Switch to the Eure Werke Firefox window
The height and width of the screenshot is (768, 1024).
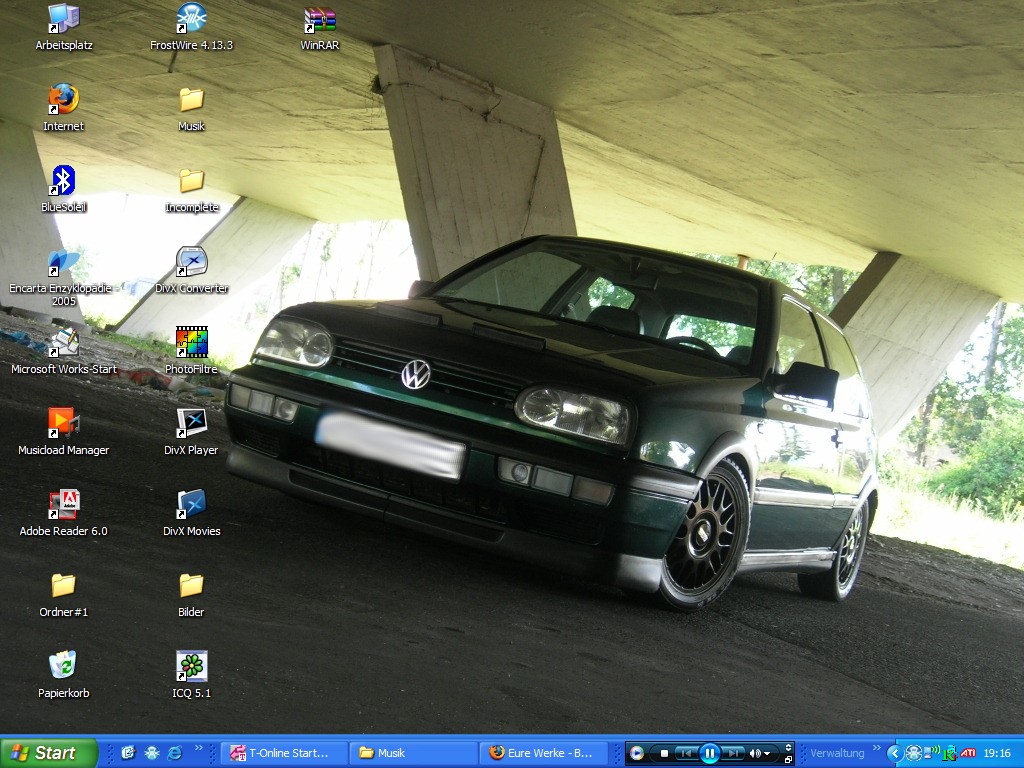pos(543,753)
